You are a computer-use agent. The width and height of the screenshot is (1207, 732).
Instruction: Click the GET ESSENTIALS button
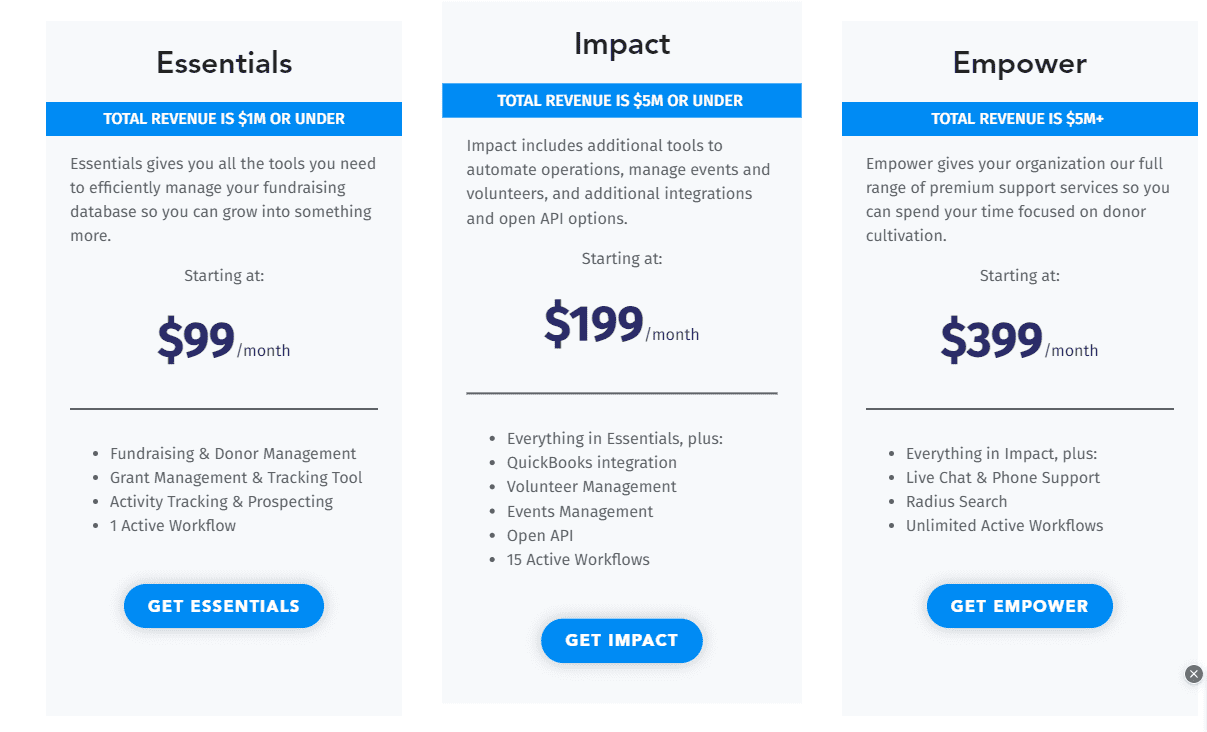tap(223, 605)
